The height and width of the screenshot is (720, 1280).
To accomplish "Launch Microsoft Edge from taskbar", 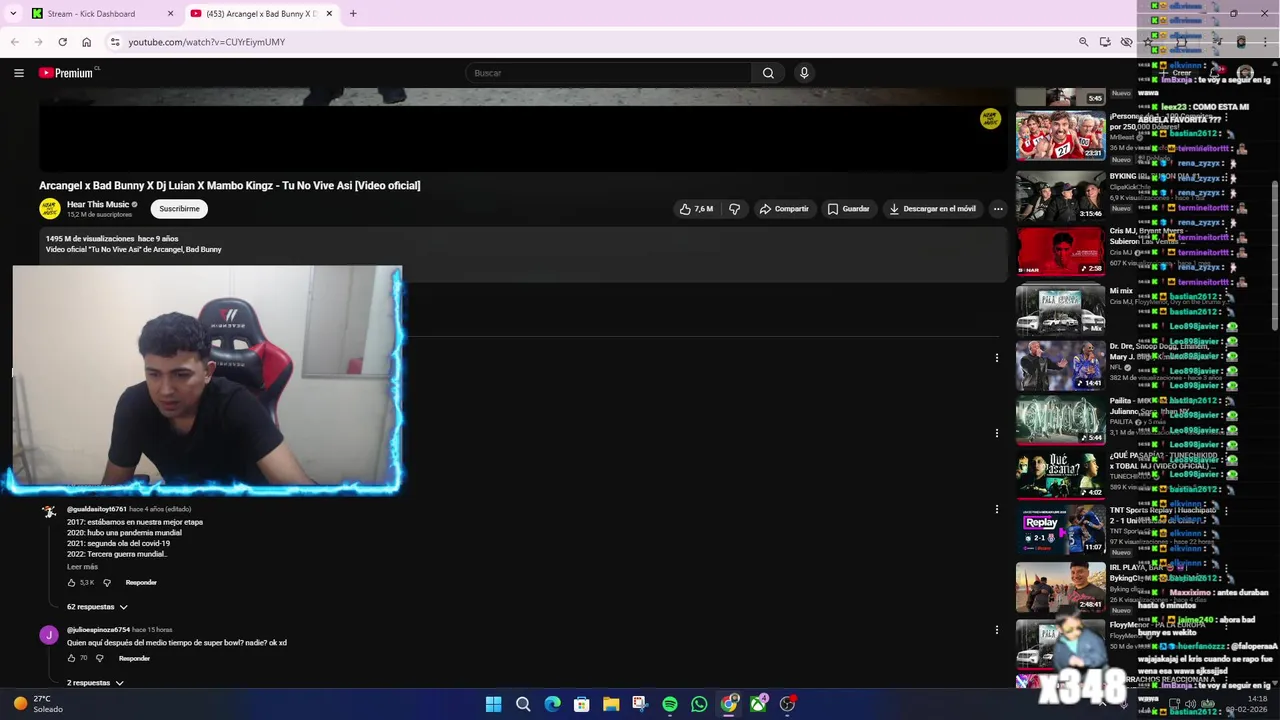I will coord(552,704).
